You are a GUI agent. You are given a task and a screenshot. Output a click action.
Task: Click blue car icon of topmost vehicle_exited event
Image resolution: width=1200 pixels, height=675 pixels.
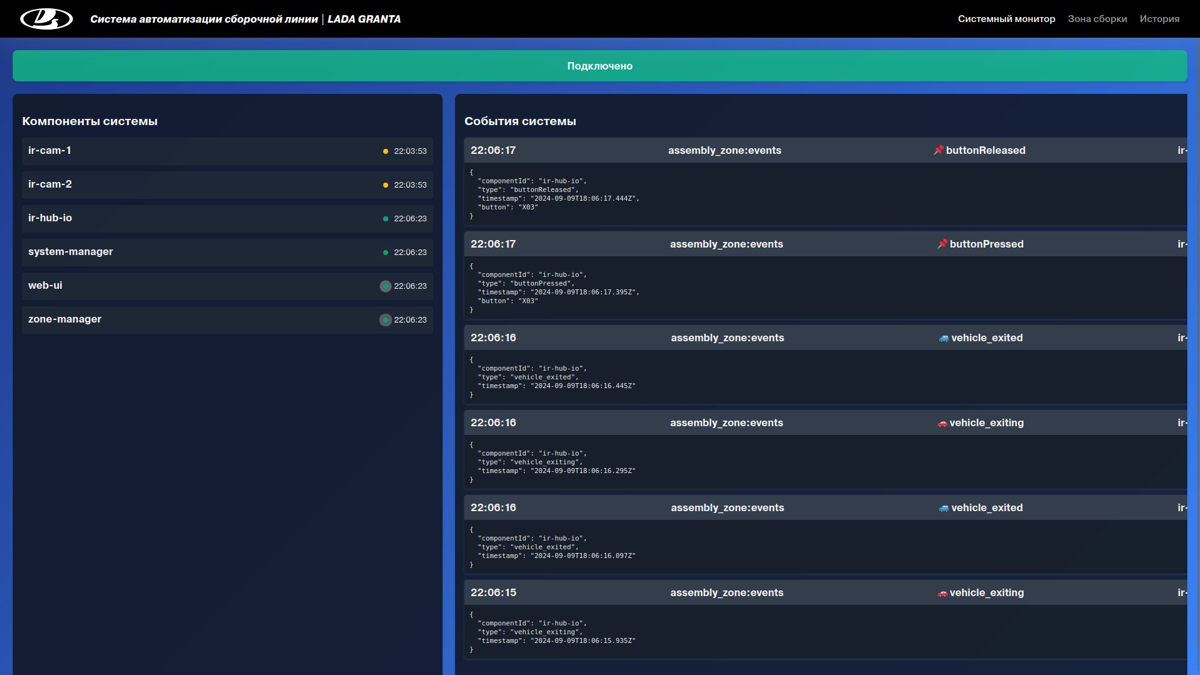[x=943, y=338]
